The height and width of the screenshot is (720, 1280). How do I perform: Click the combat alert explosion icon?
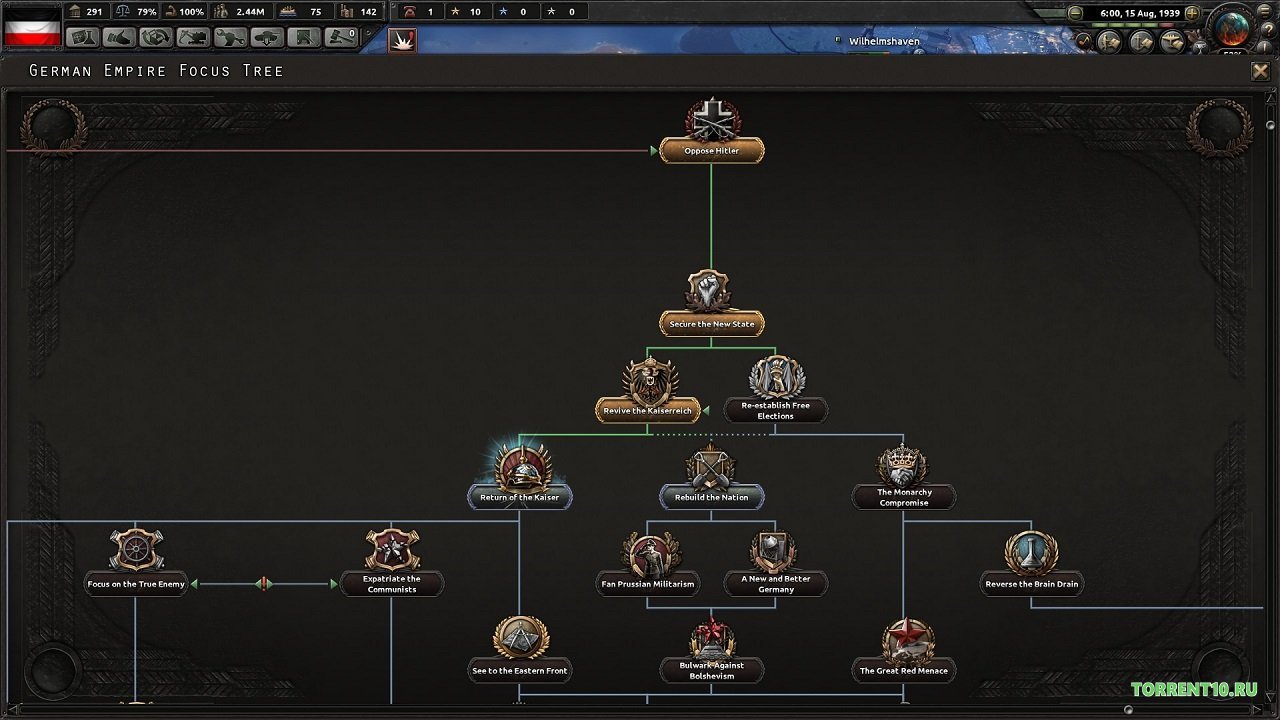[402, 41]
